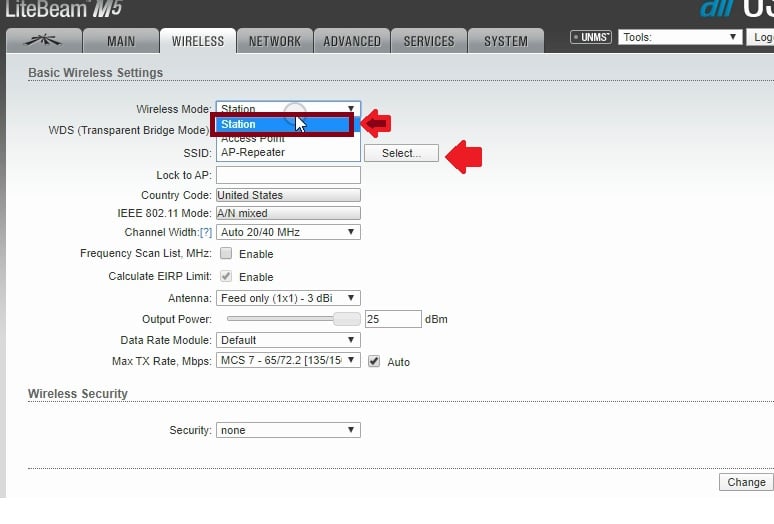This screenshot has width=774, height=524.
Task: Uncheck the Max TX Rate Auto checkbox
Action: pyautogui.click(x=374, y=361)
